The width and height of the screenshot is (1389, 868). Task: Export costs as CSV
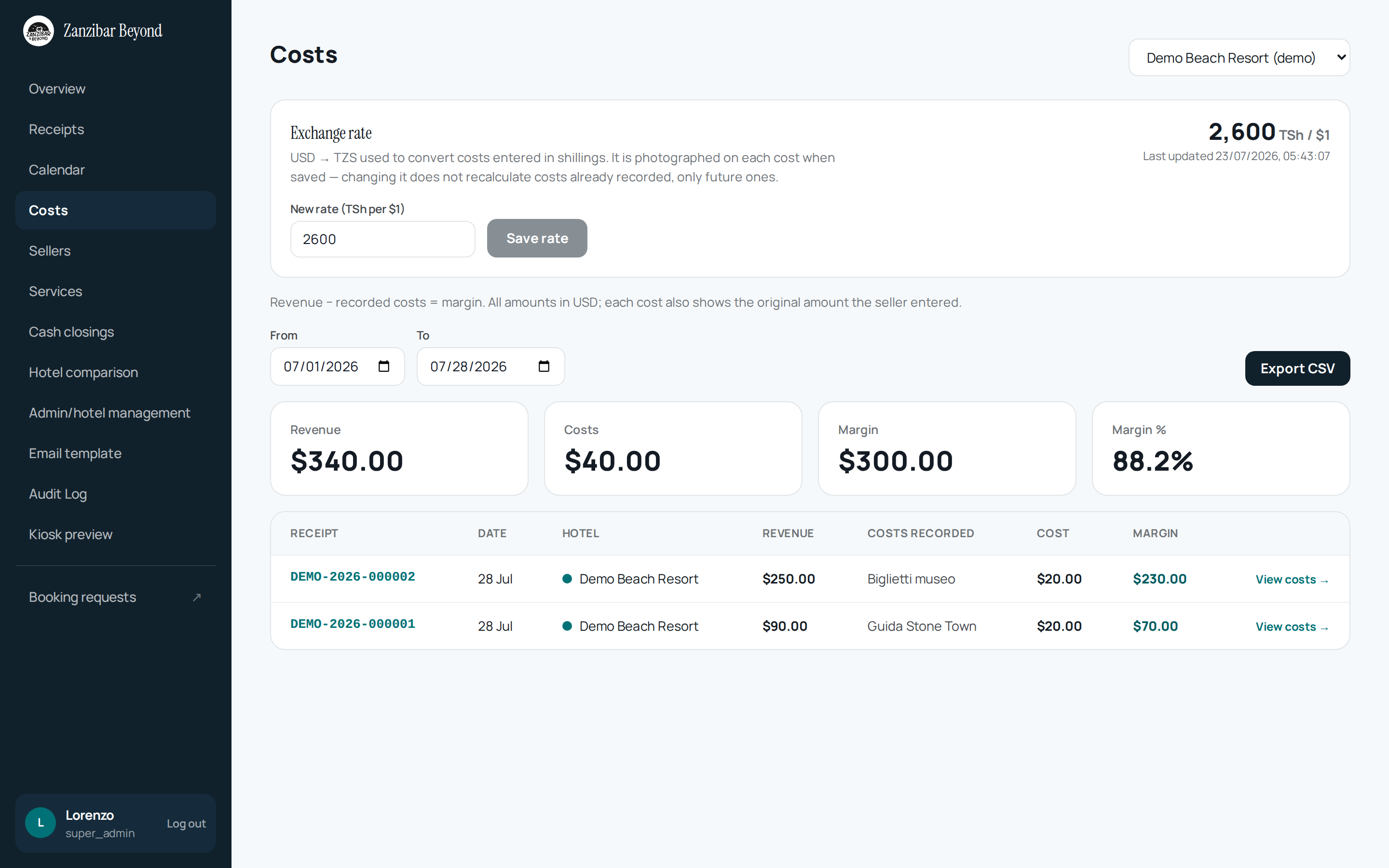click(1297, 368)
